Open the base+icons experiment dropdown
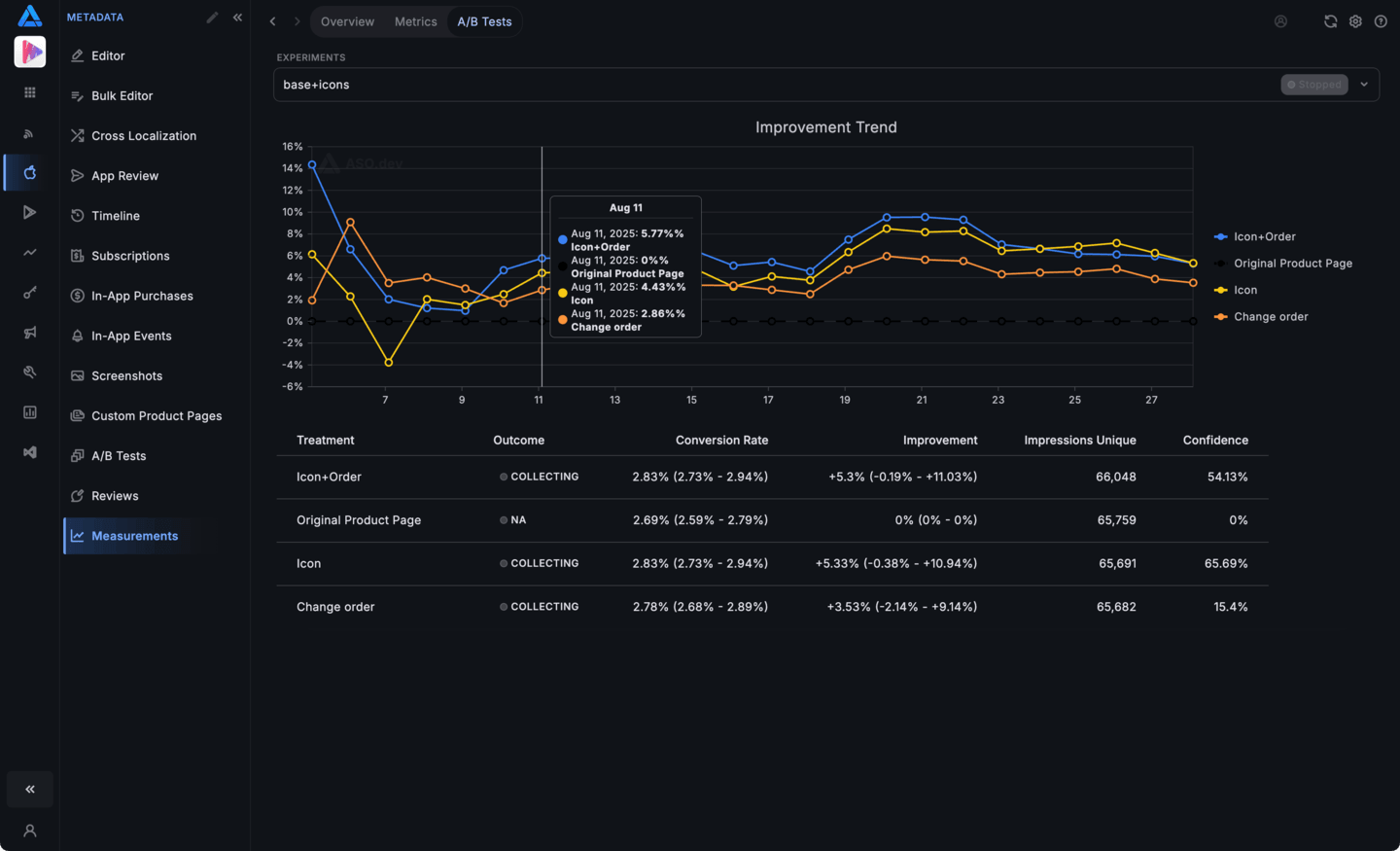Screen dimensions: 1400x851 826,85
